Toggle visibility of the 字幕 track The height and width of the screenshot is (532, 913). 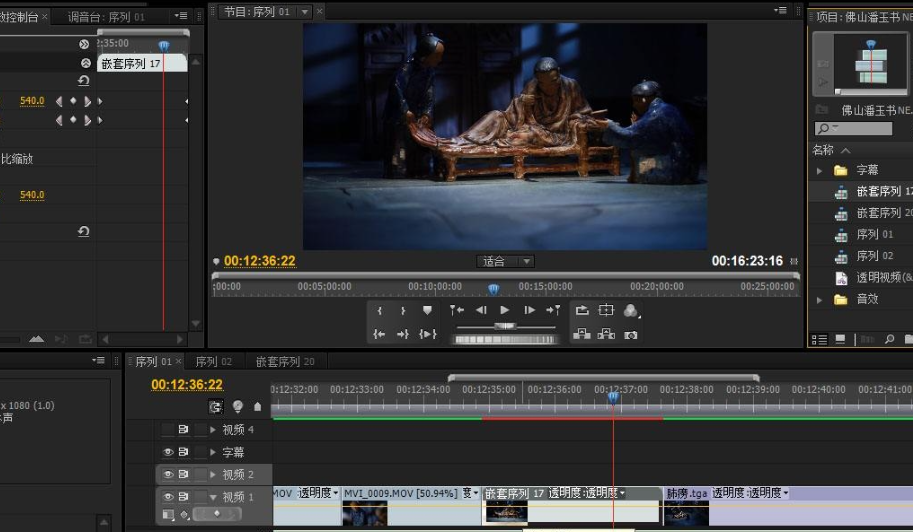168,452
